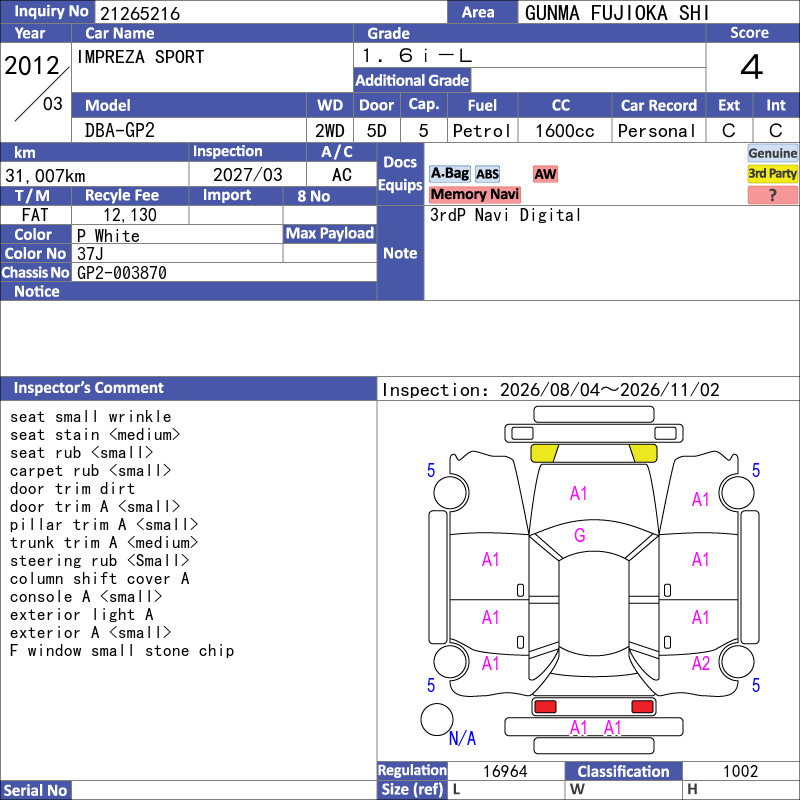Image resolution: width=800 pixels, height=800 pixels.
Task: Click color value P White
Action: pyautogui.click(x=108, y=236)
